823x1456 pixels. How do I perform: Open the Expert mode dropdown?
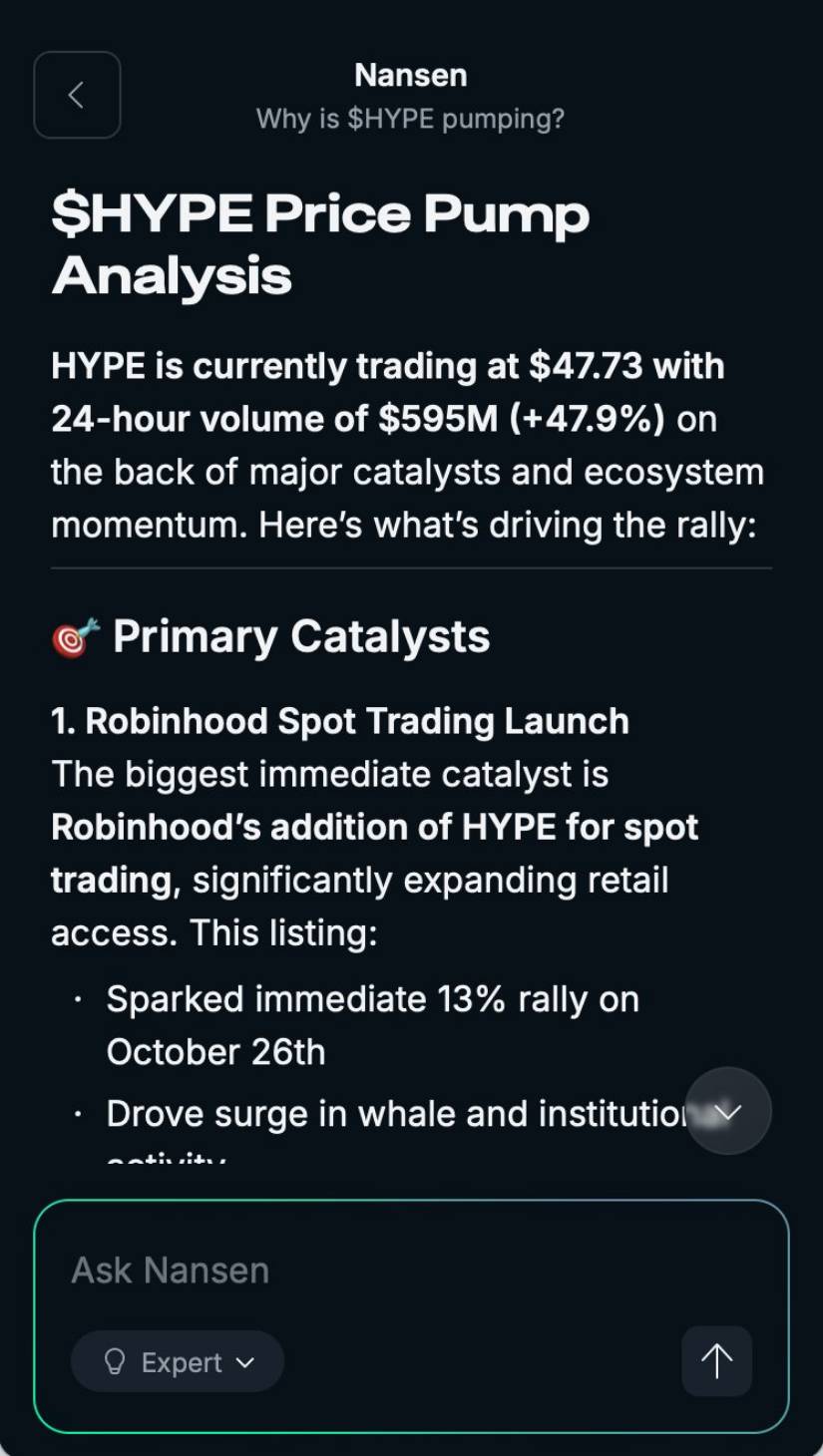(x=178, y=1362)
